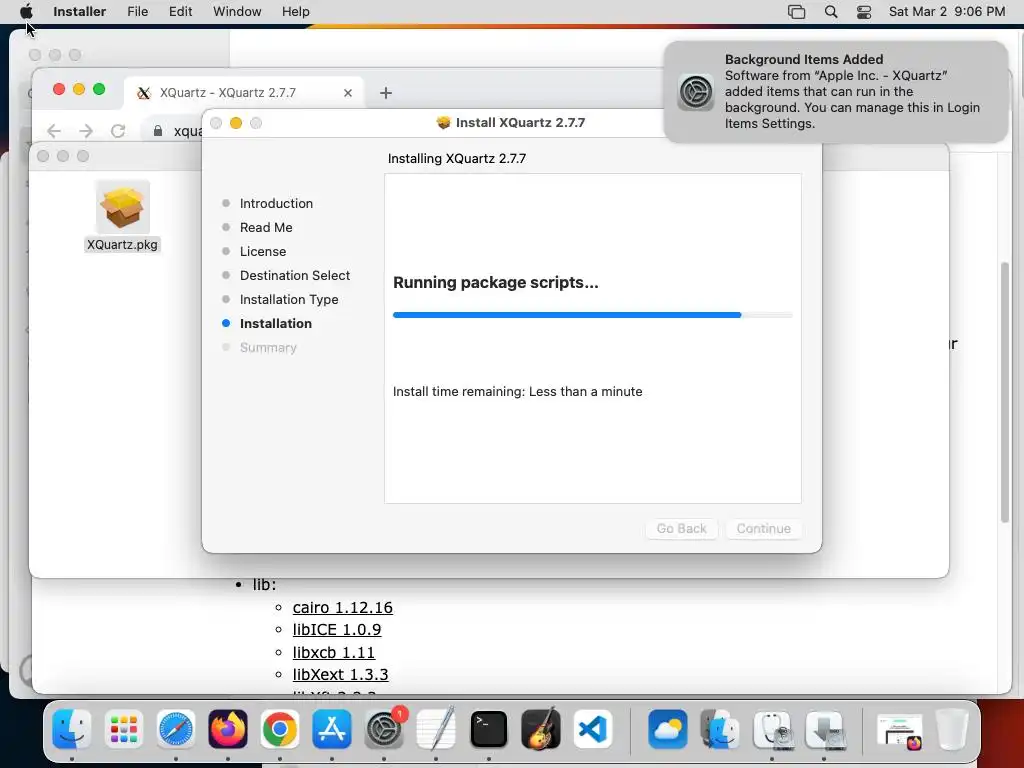Screen dimensions: 1024x768
Task: Switch to Google Chrome in the Dock
Action: pos(280,729)
